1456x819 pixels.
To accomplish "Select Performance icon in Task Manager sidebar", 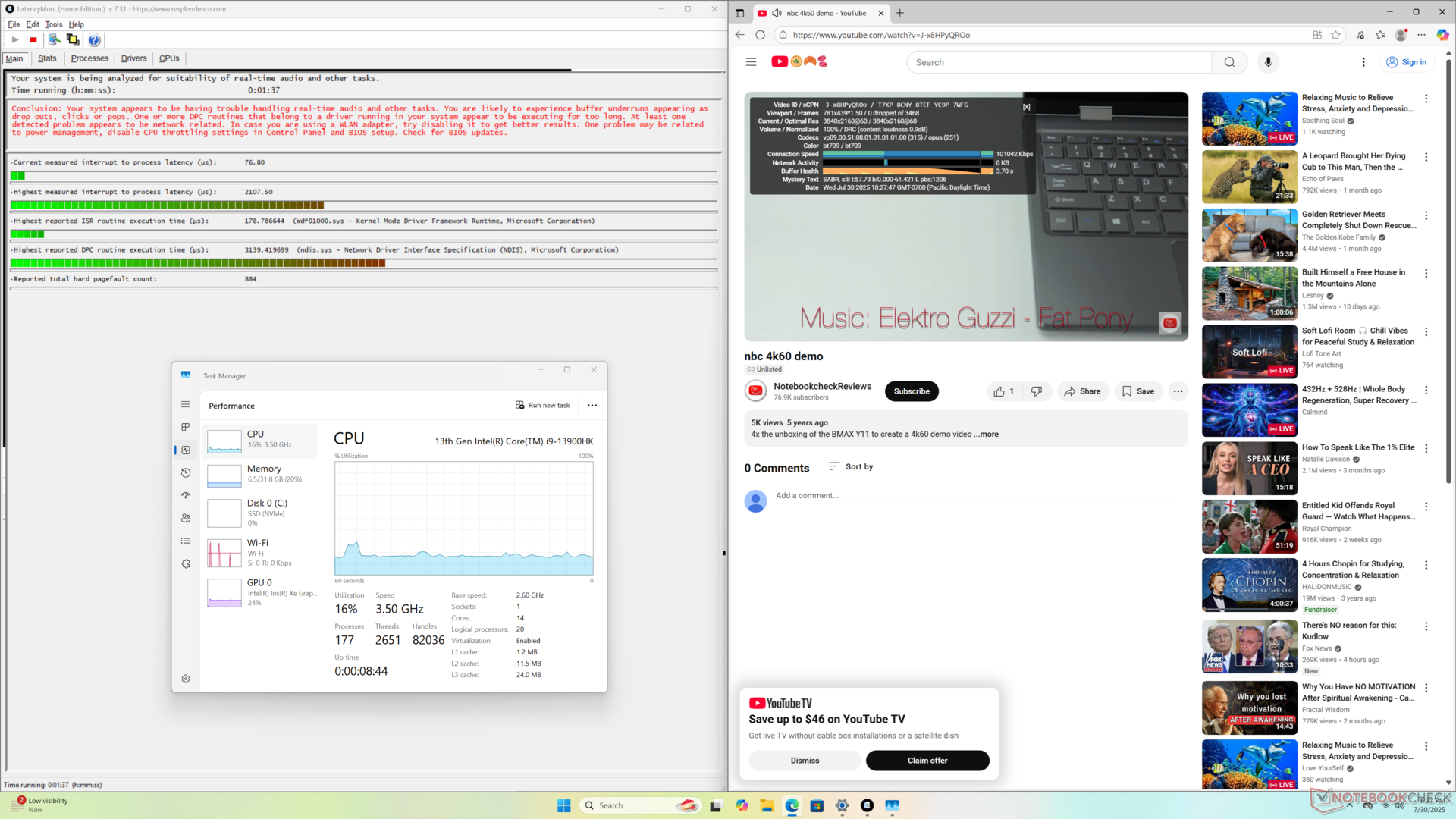I will pyautogui.click(x=186, y=450).
